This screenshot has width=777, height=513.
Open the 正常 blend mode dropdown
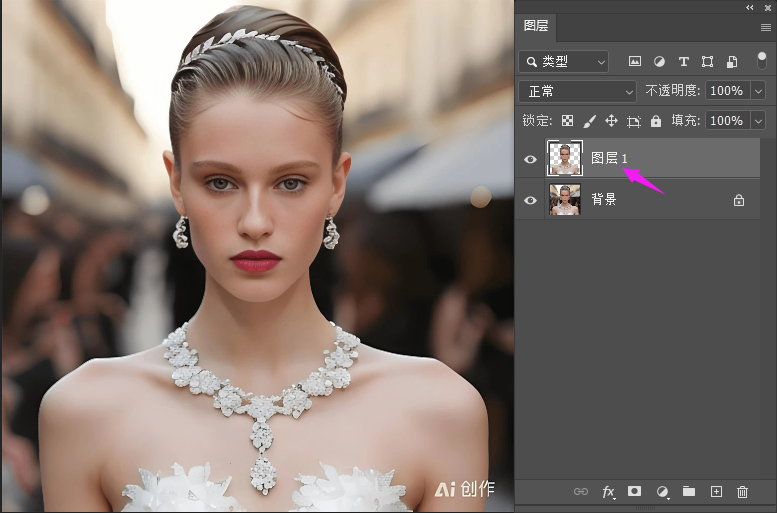coord(578,91)
